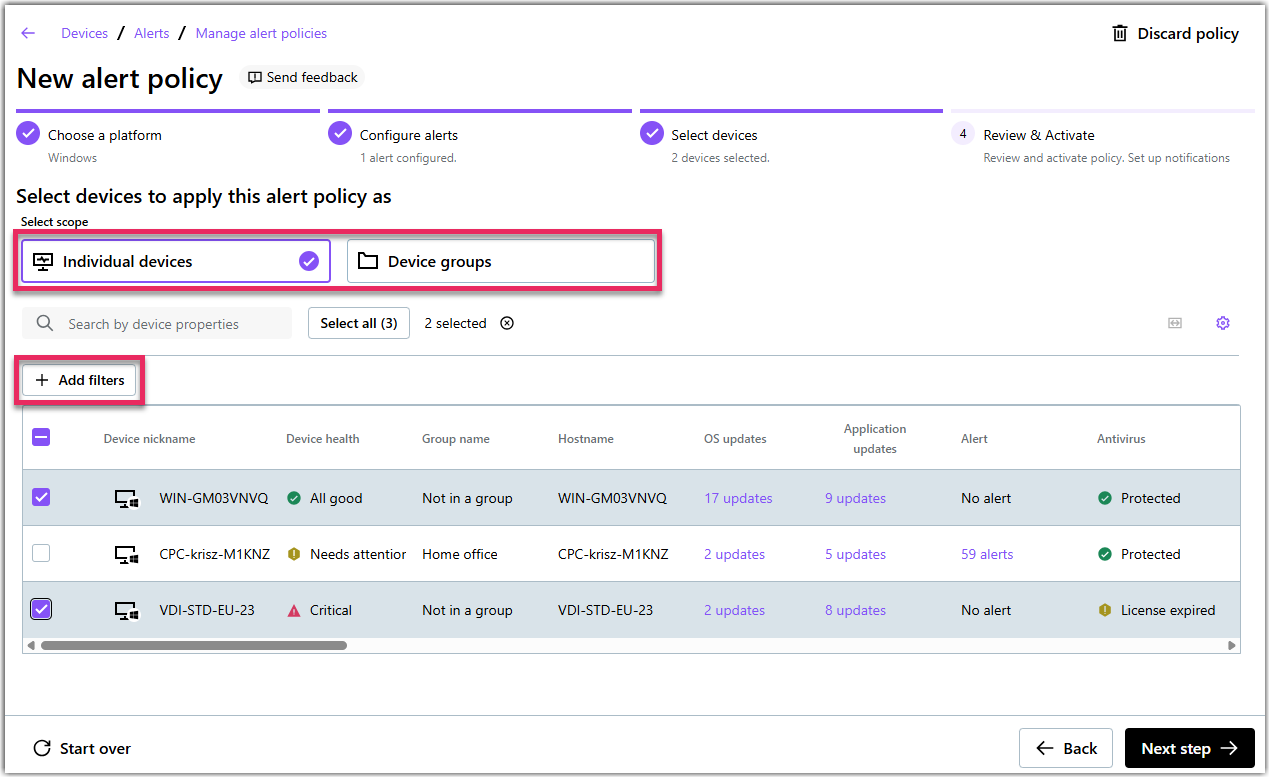Uncheck the VDI-STD-EU-23 device checkbox

click(41, 609)
